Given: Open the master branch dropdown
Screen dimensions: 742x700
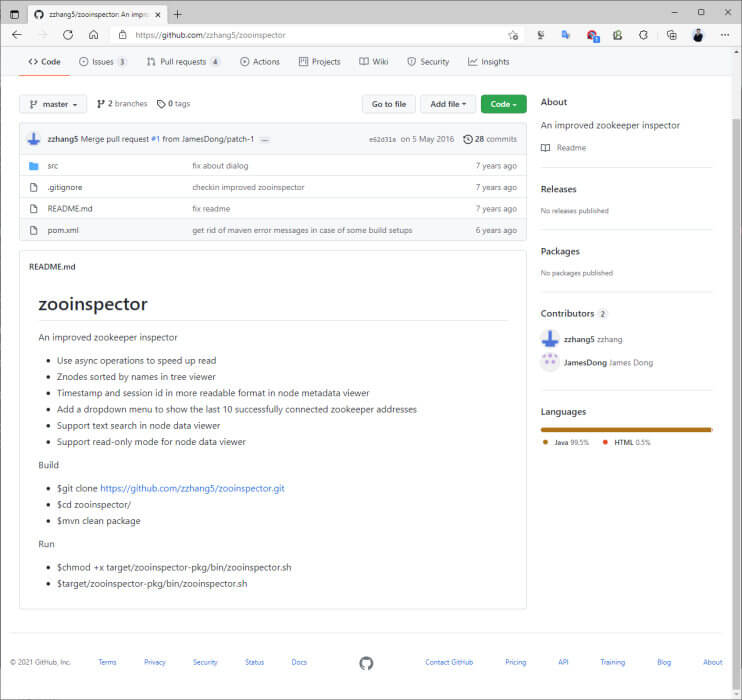Looking at the screenshot, I should coord(53,104).
